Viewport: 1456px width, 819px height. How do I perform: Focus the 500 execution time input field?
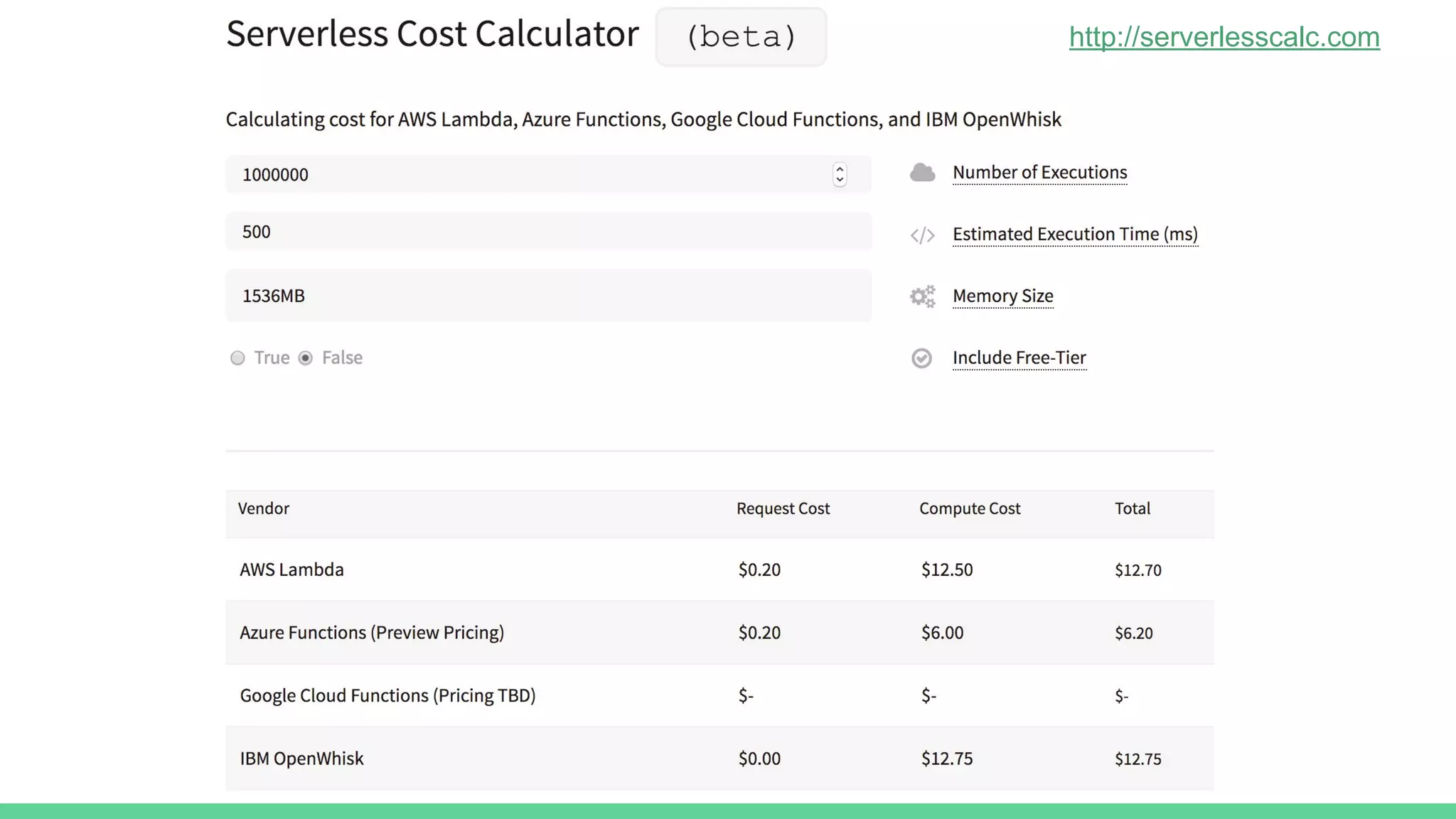click(x=548, y=231)
